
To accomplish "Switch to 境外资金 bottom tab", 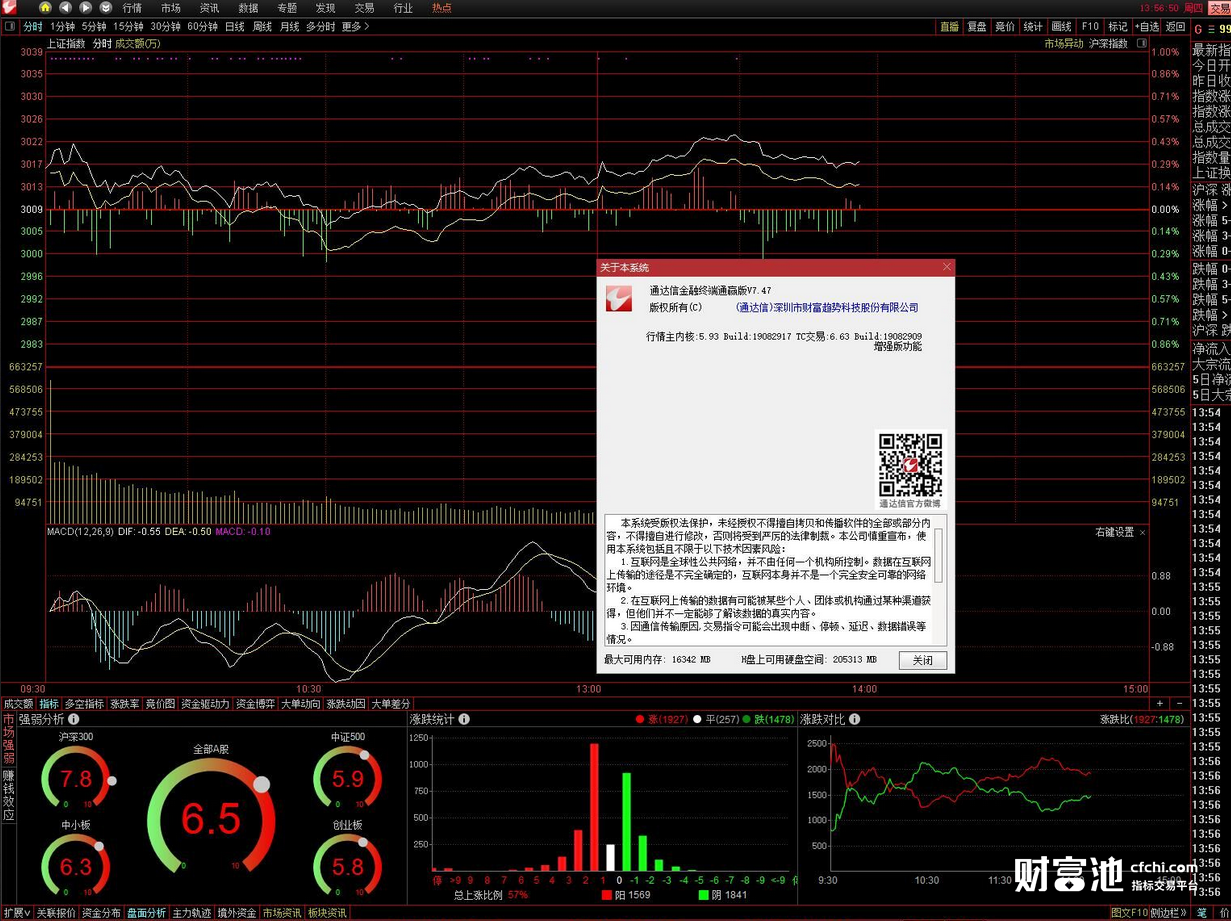I will click(236, 913).
